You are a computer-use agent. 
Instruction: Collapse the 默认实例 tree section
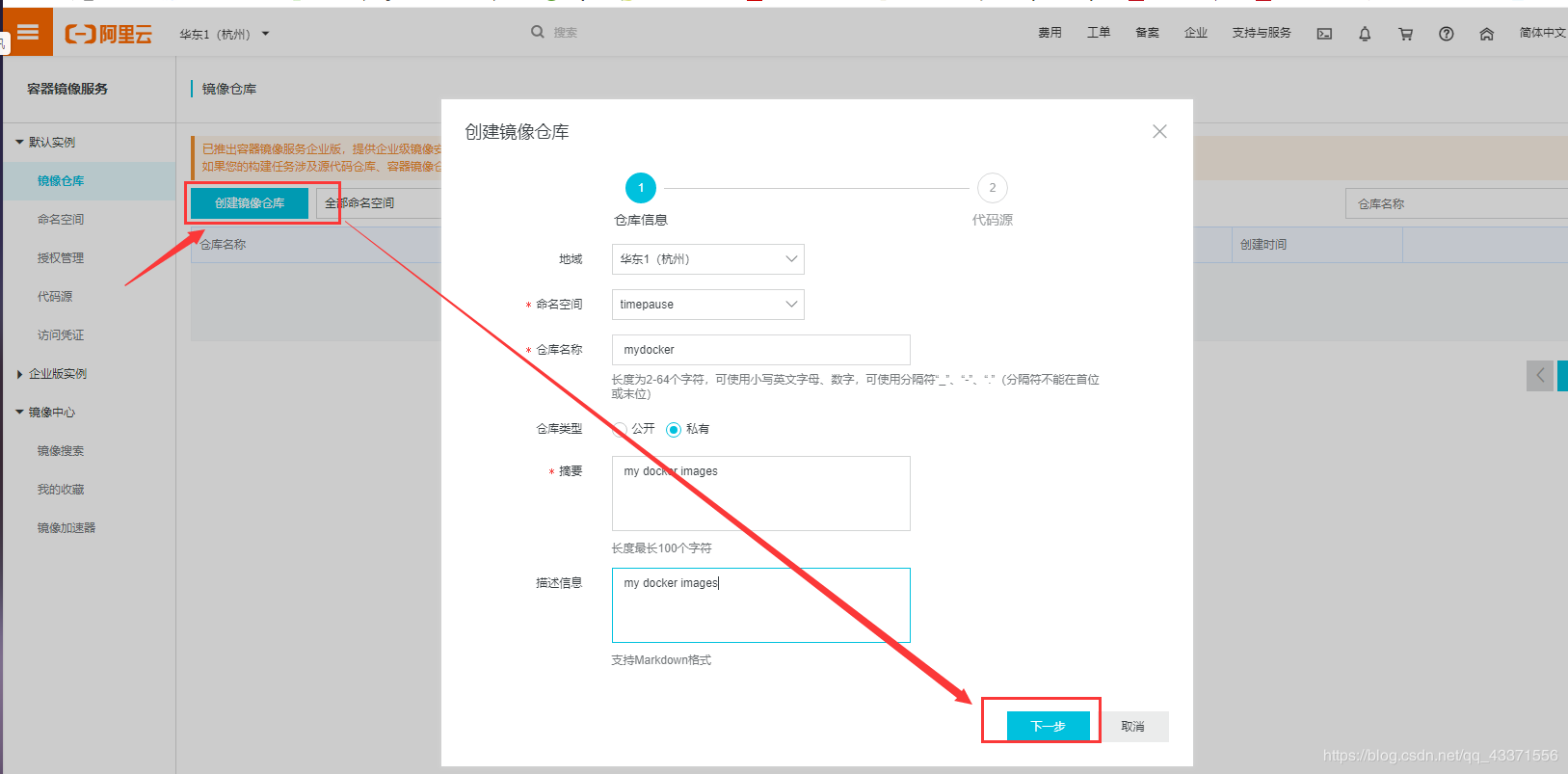(19, 143)
